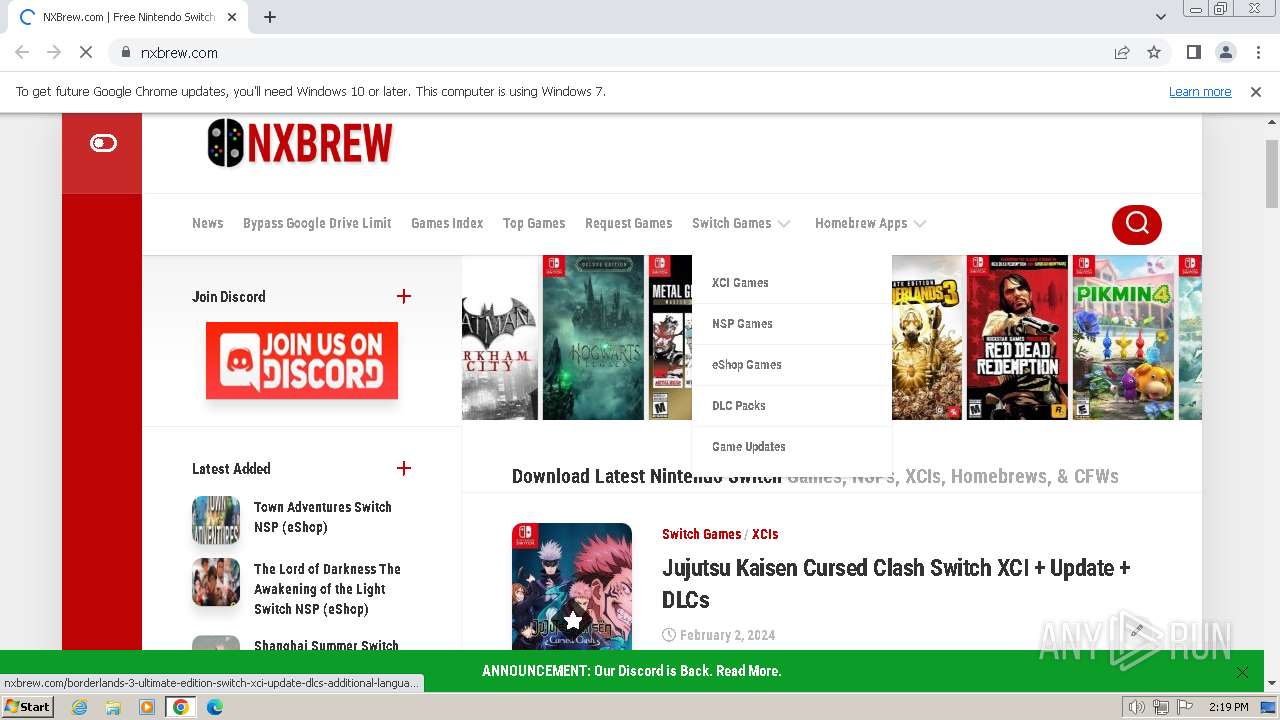Launch Internet Explorer from taskbar
This screenshot has width=1280, height=720.
80,707
